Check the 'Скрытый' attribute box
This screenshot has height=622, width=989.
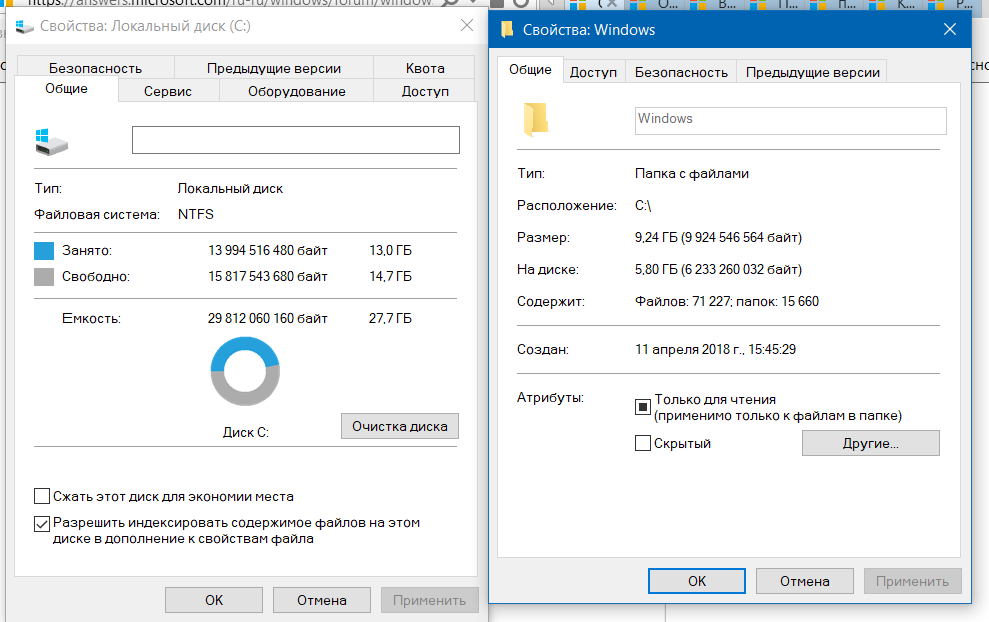click(643, 443)
